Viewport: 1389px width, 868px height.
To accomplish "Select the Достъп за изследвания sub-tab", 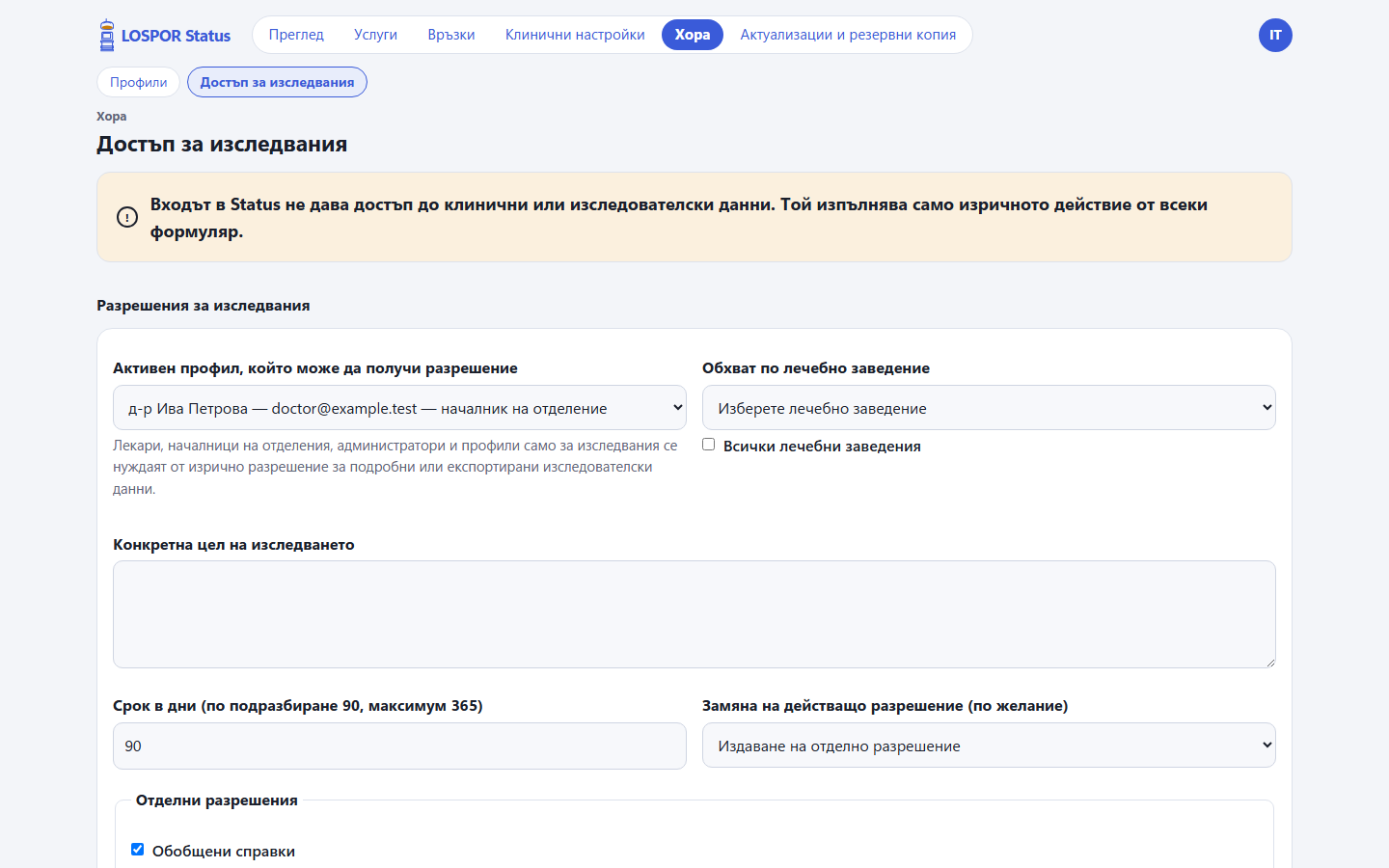I will (x=277, y=82).
